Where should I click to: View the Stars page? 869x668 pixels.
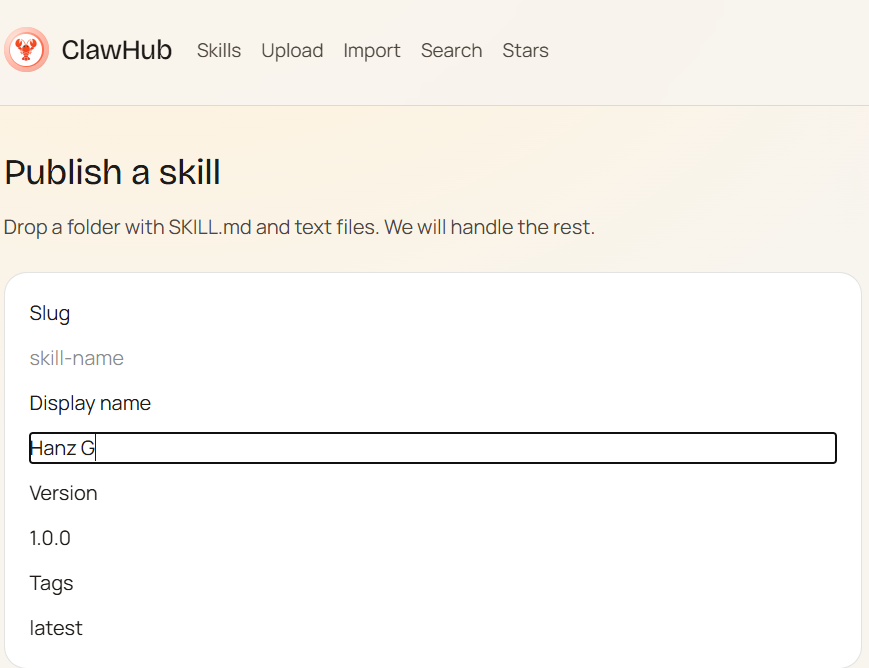coord(525,50)
